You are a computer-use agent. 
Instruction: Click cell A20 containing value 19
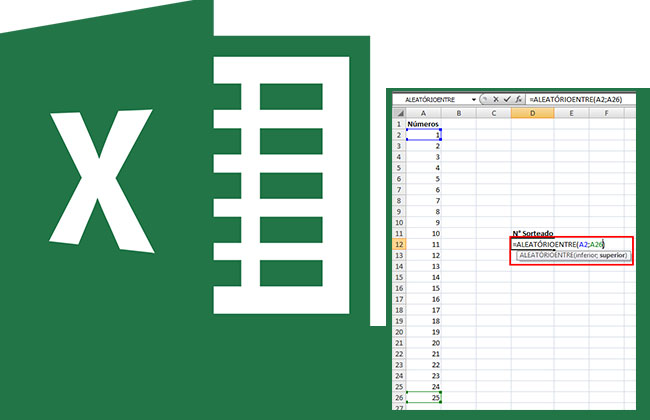[423, 332]
